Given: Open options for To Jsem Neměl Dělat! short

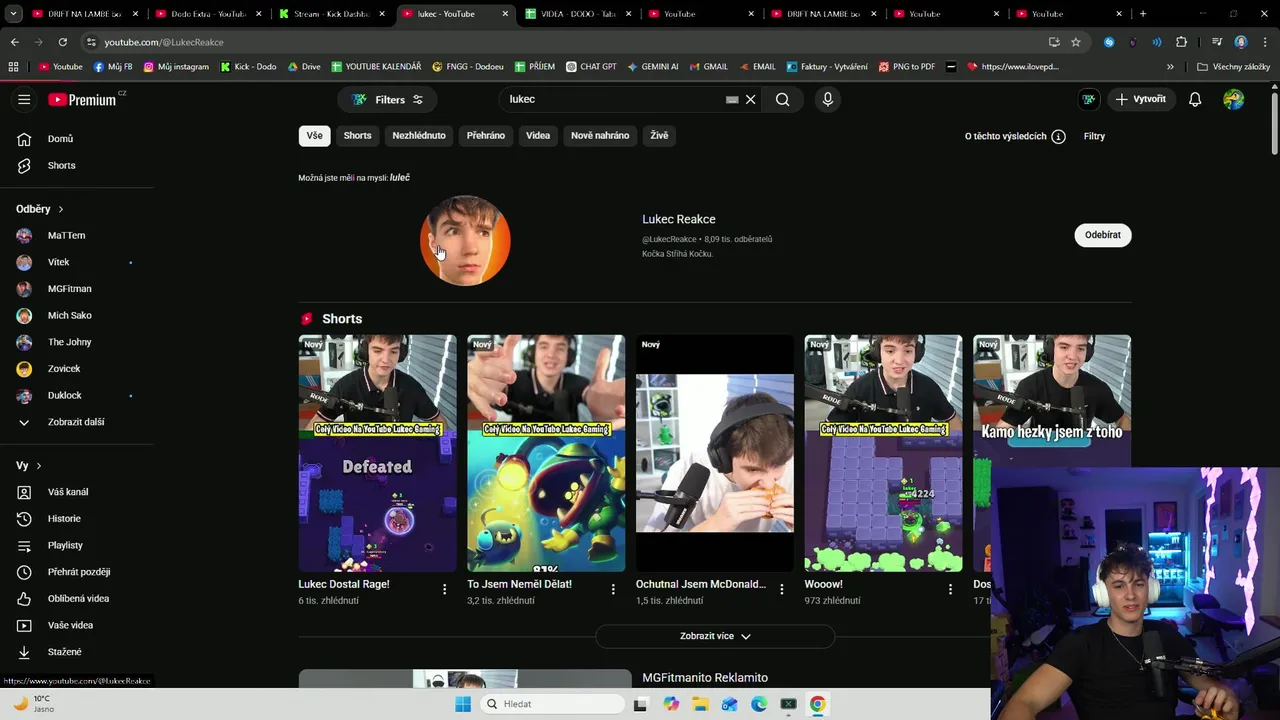Looking at the screenshot, I should [x=613, y=589].
